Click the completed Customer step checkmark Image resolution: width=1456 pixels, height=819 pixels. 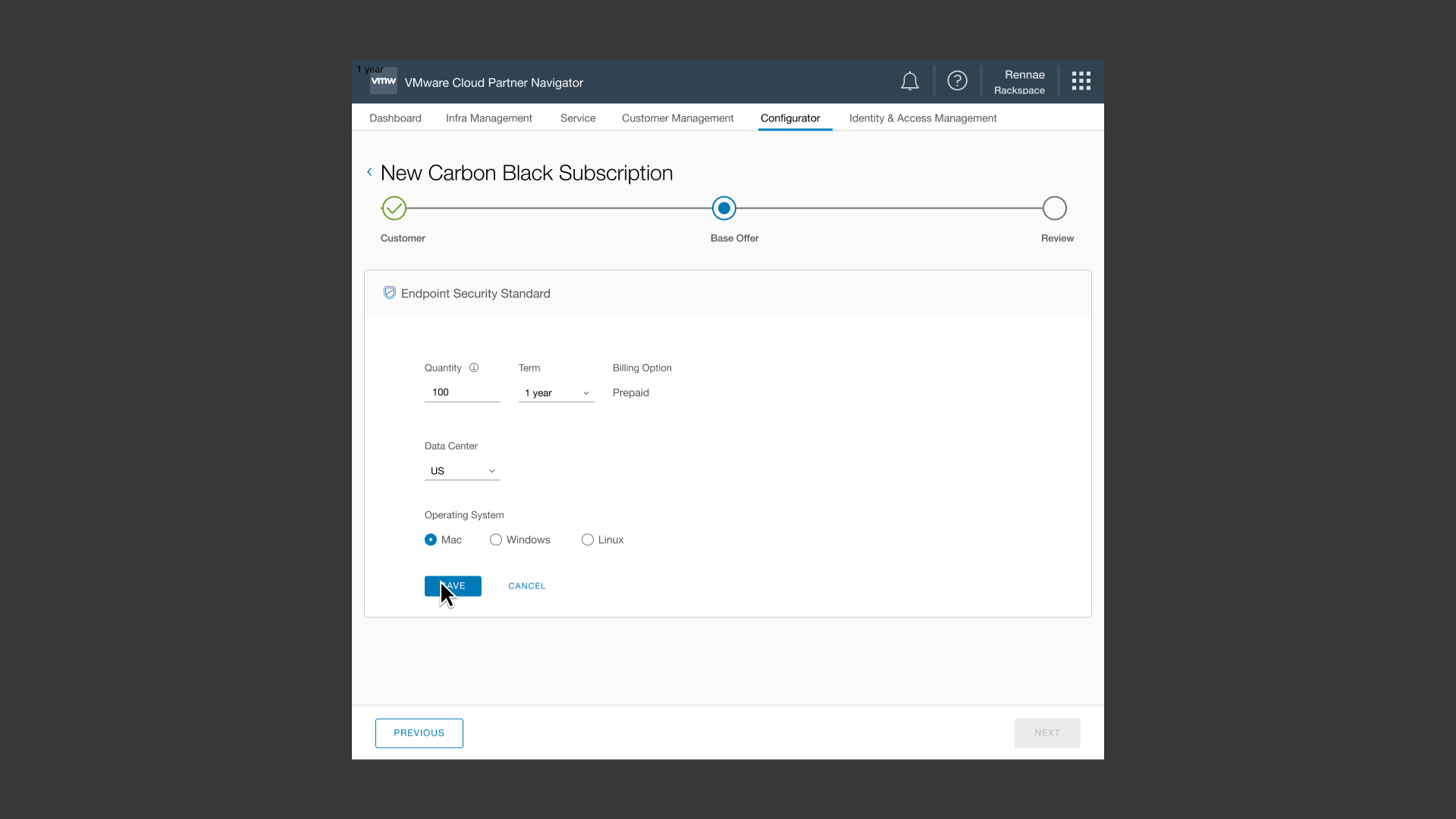[394, 208]
